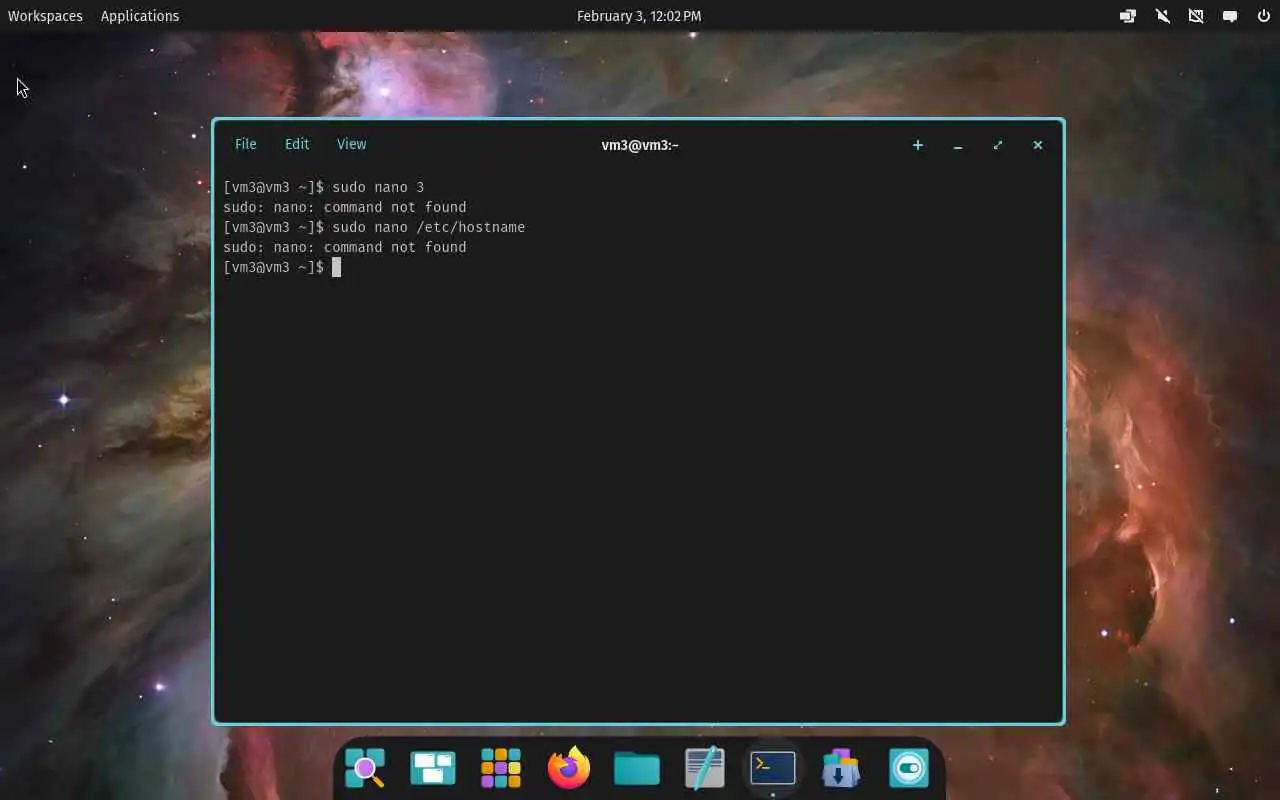1280x800 pixels.
Task: Open the launcher search dock icon
Action: 365,768
